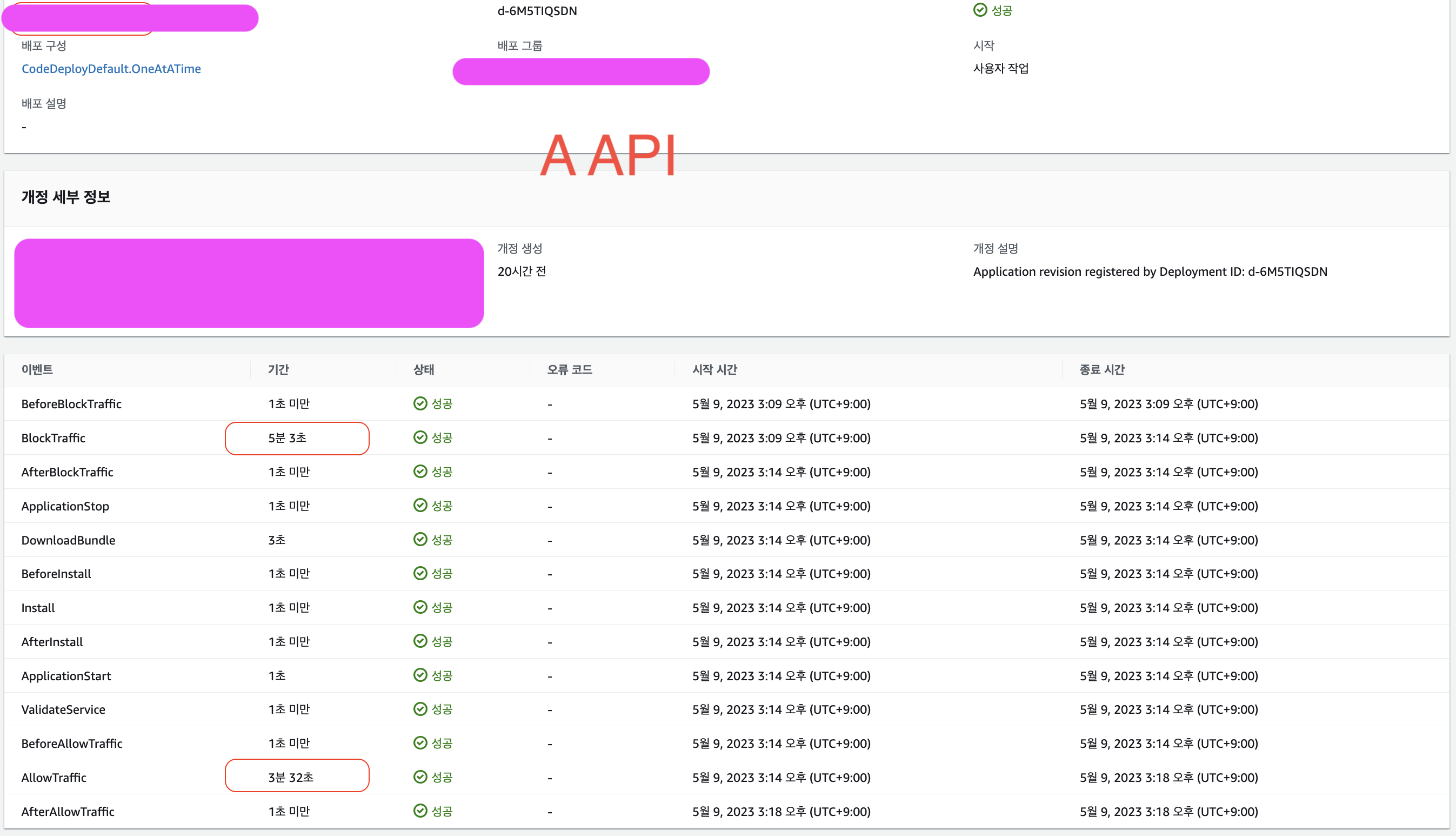Click the AllowTraffic 3분 32초 duration cell
The image size is (1456, 836).
click(291, 778)
